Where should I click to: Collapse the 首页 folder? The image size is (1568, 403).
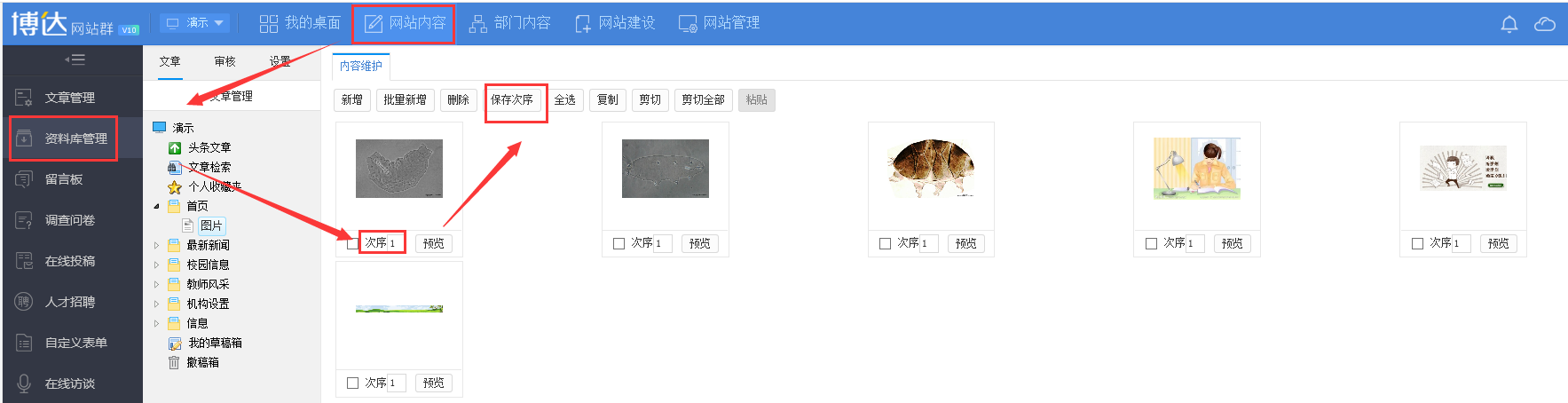[157, 206]
